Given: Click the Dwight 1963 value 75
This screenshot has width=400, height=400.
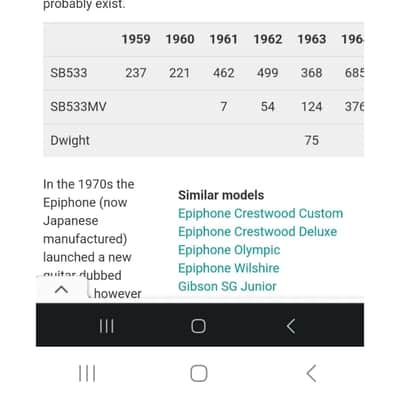Looking at the screenshot, I should 312,140.
